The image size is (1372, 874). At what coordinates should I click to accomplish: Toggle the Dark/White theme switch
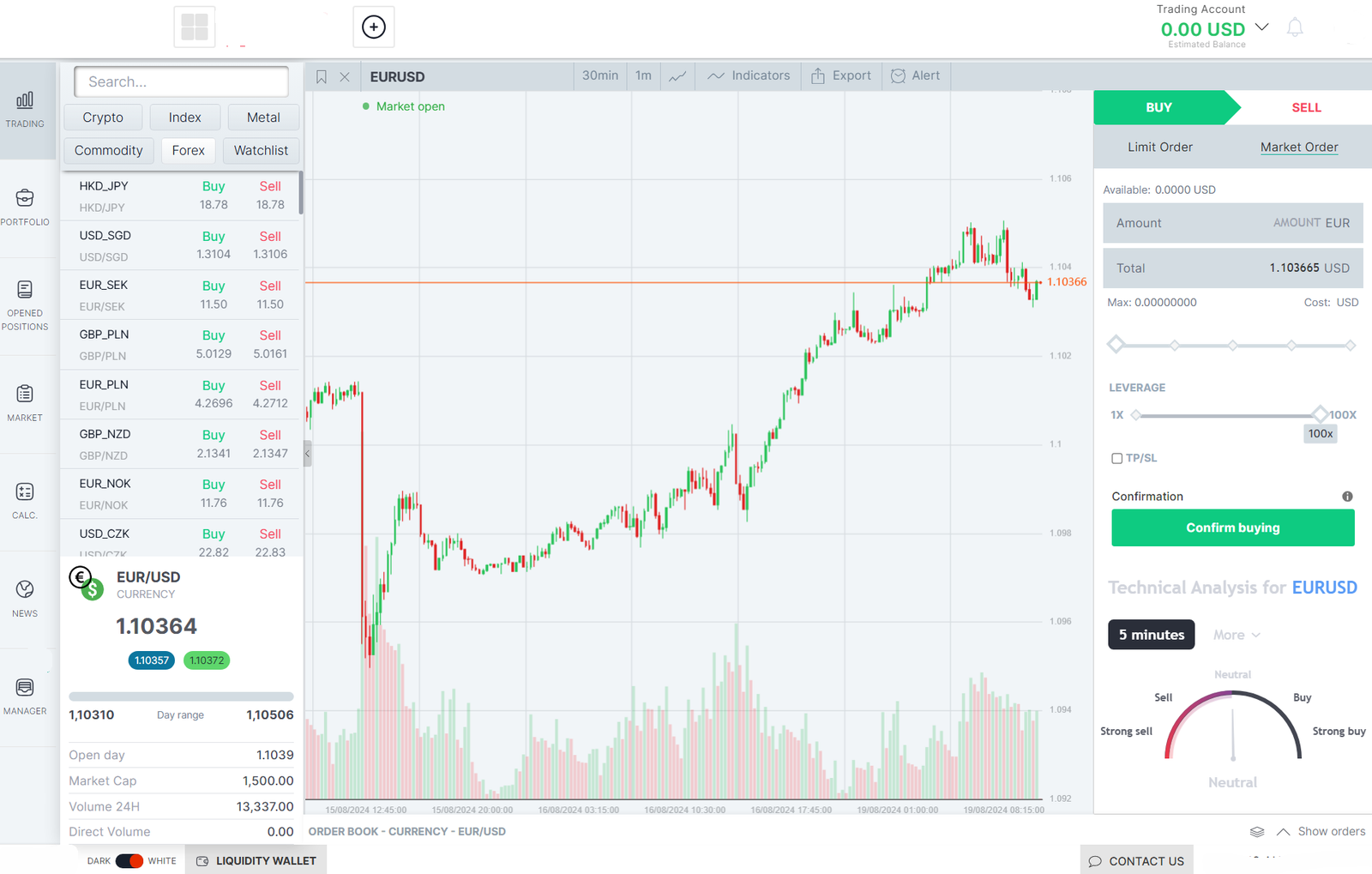coord(129,861)
